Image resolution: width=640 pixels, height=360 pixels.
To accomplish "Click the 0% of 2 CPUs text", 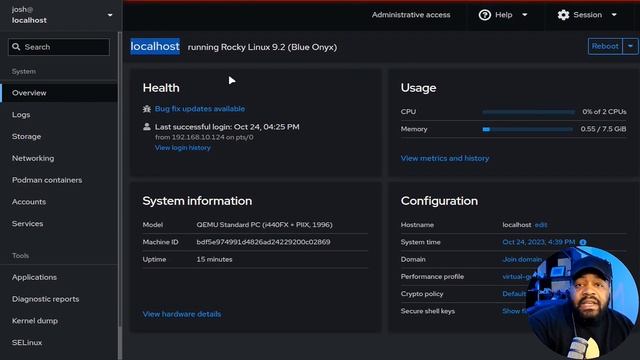I will pyautogui.click(x=604, y=111).
